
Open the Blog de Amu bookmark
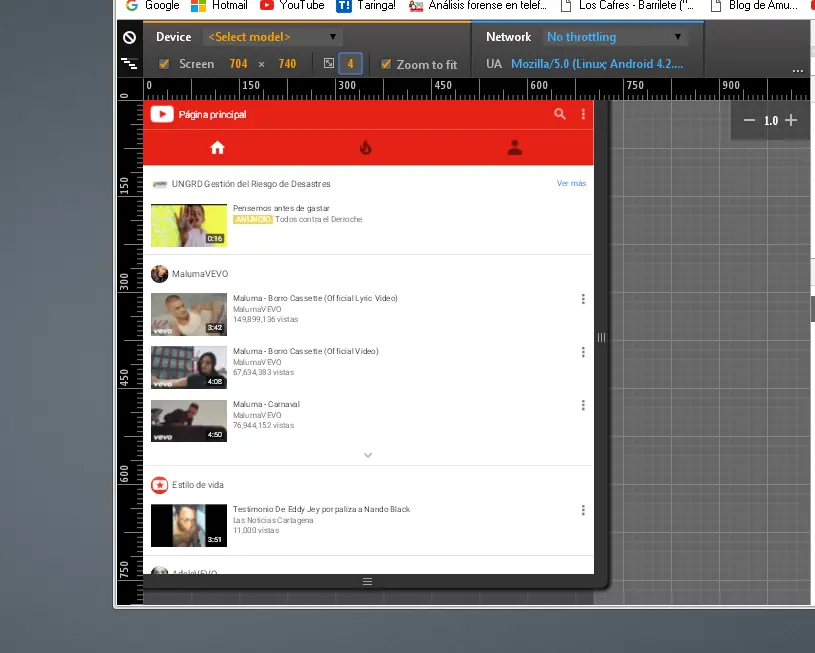click(755, 5)
